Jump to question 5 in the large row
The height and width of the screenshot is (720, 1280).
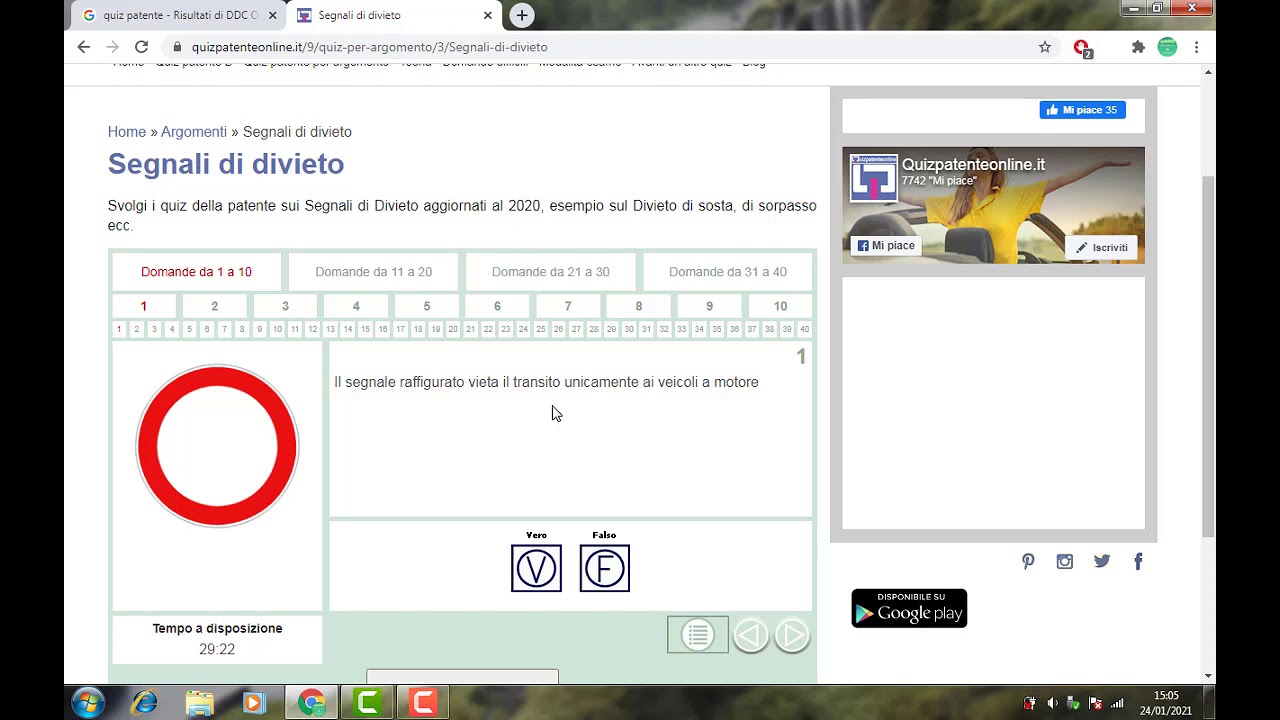click(426, 306)
